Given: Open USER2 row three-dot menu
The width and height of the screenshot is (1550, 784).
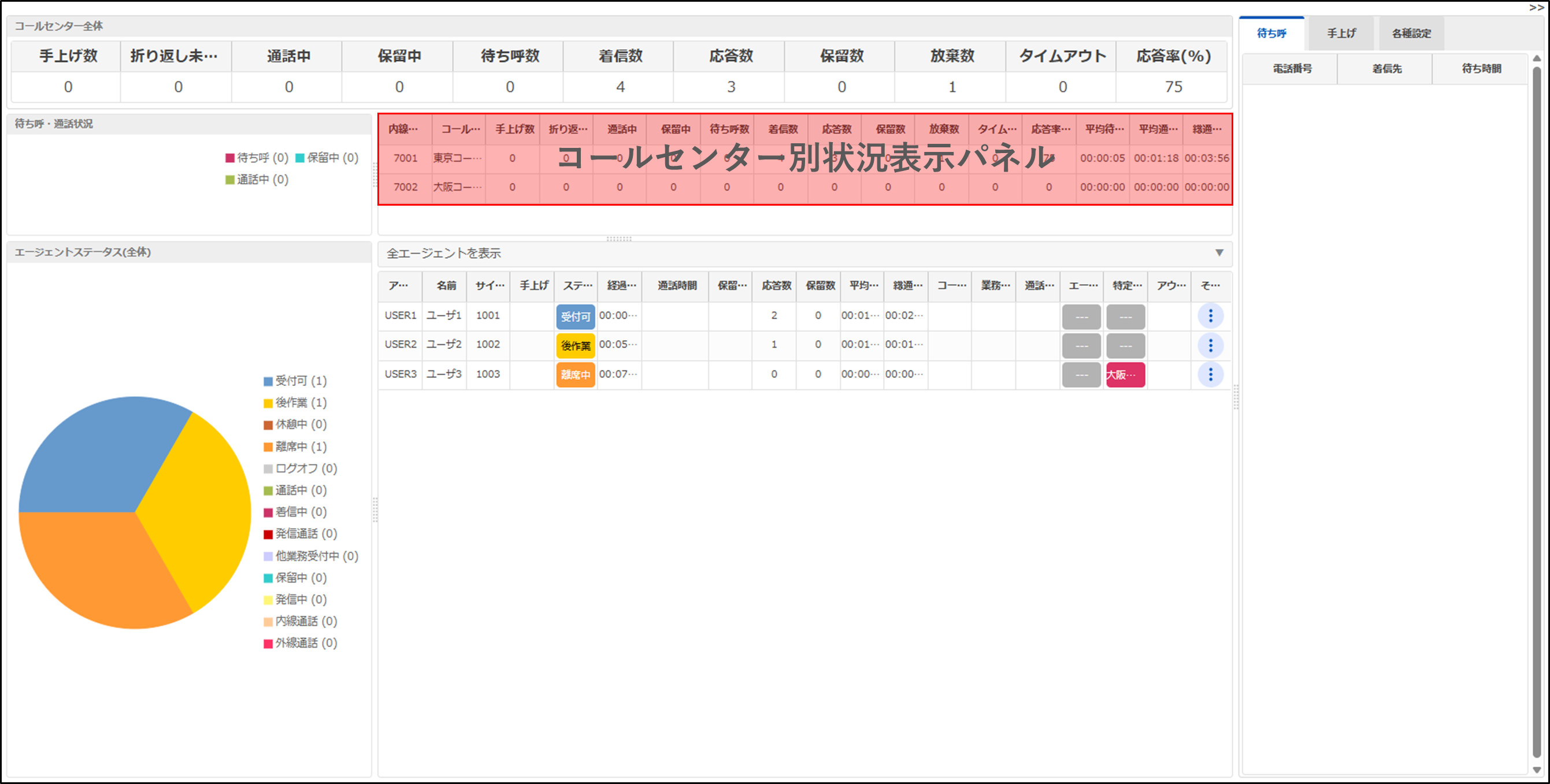Looking at the screenshot, I should click(1210, 345).
